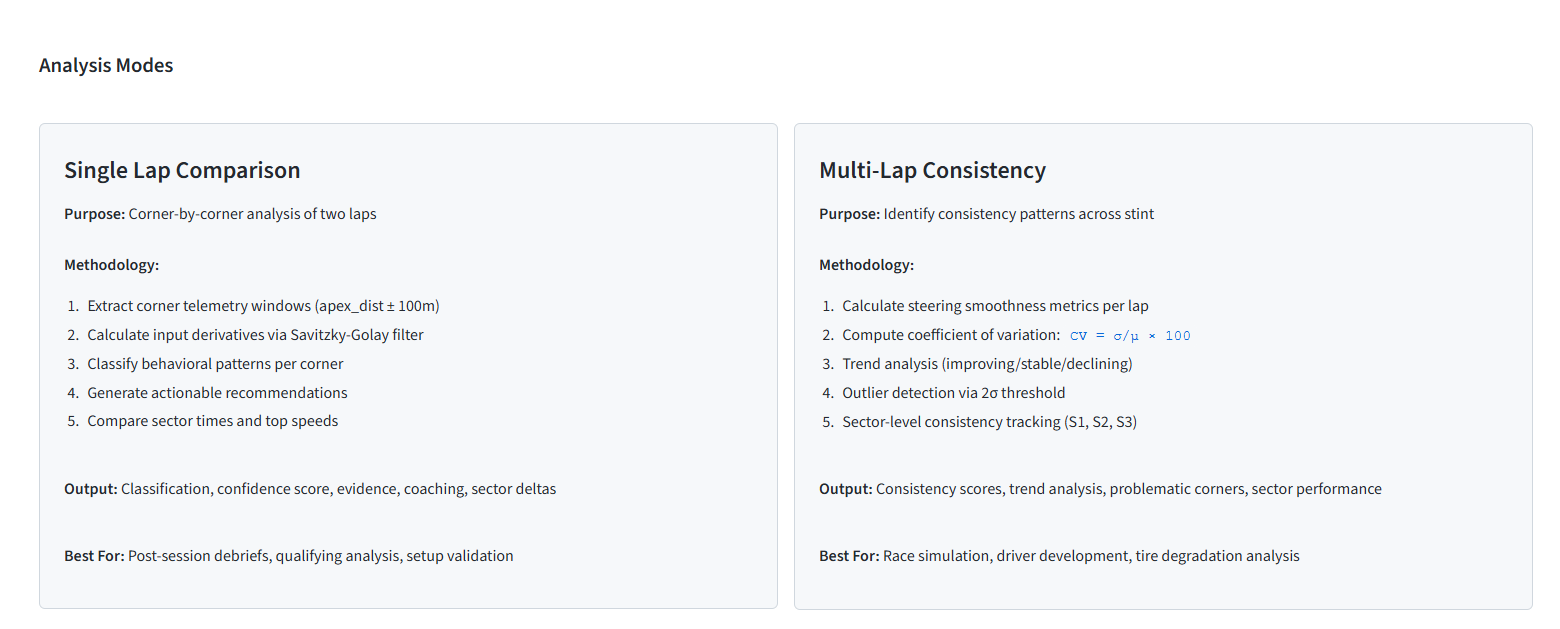Screen dimensions: 1560x629
Task: Select the Single Lap Comparison card title
Action: [182, 170]
